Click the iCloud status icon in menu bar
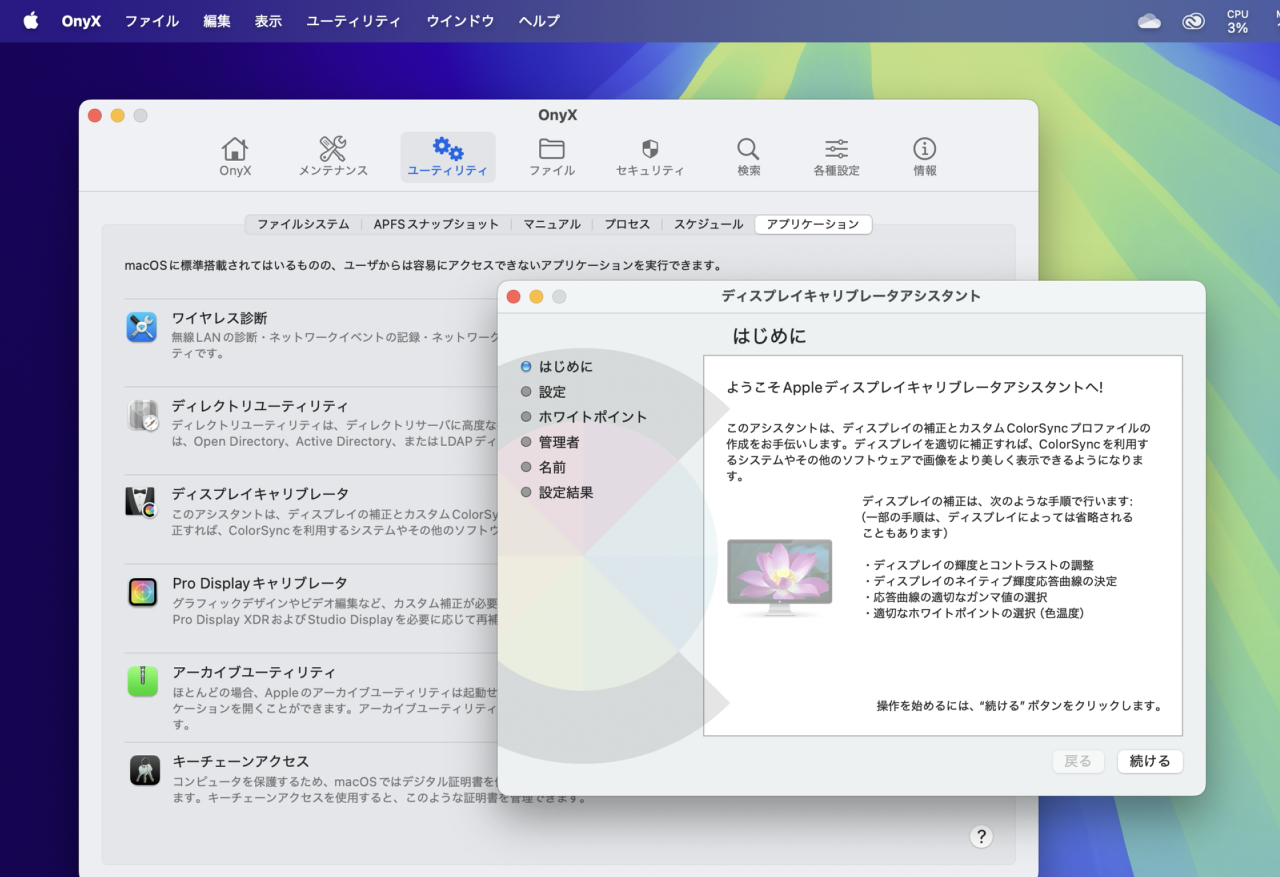This screenshot has width=1280, height=877. (x=1149, y=21)
